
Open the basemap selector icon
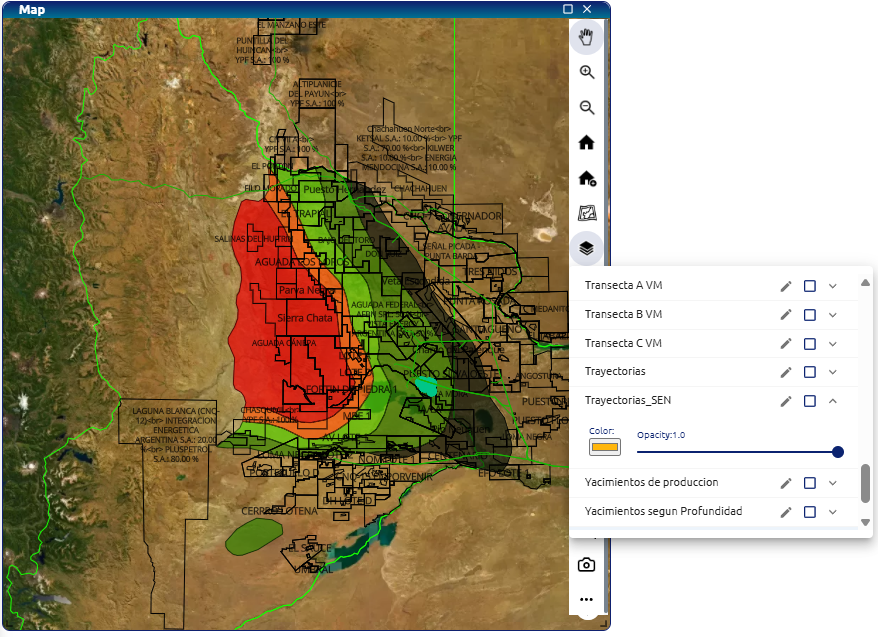pos(587,213)
